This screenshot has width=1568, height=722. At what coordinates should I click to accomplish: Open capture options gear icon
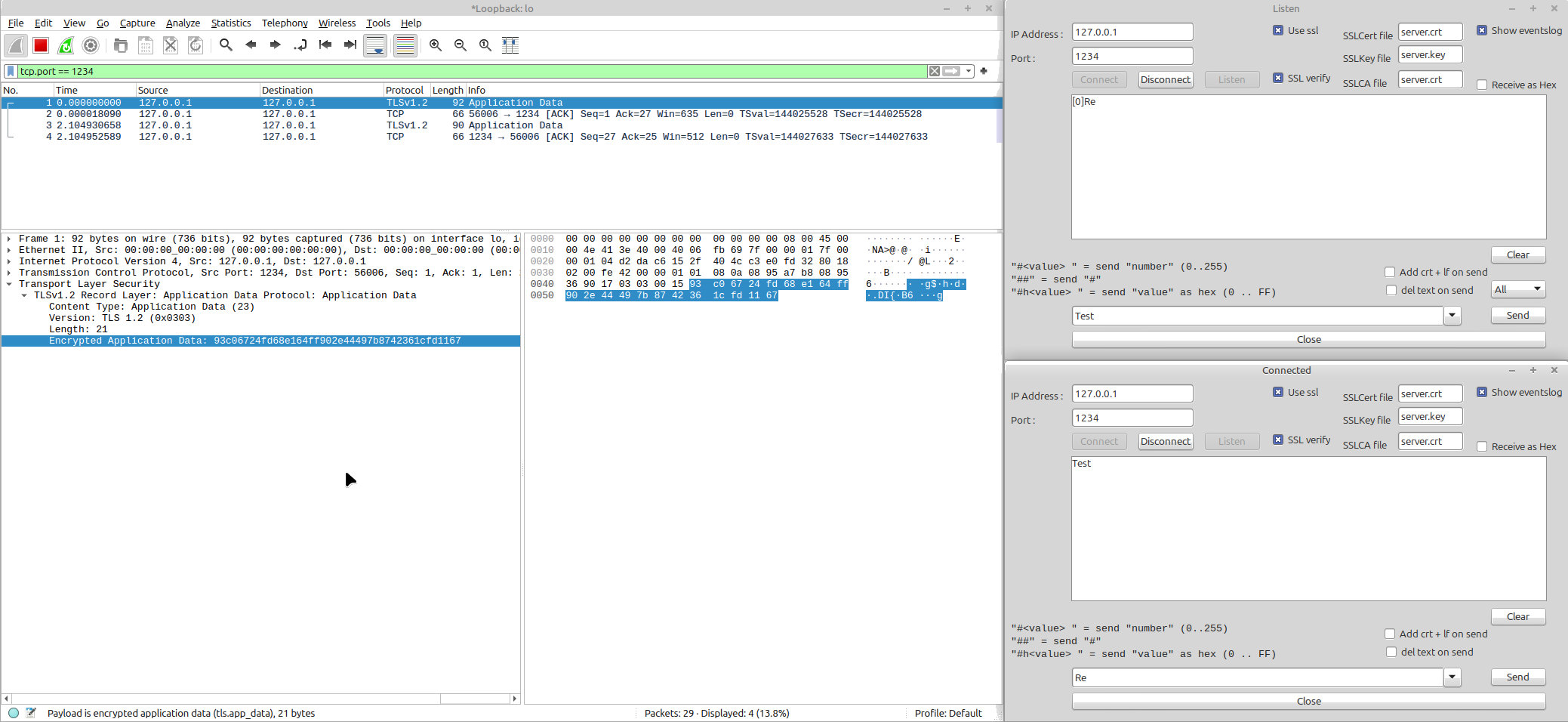point(91,45)
